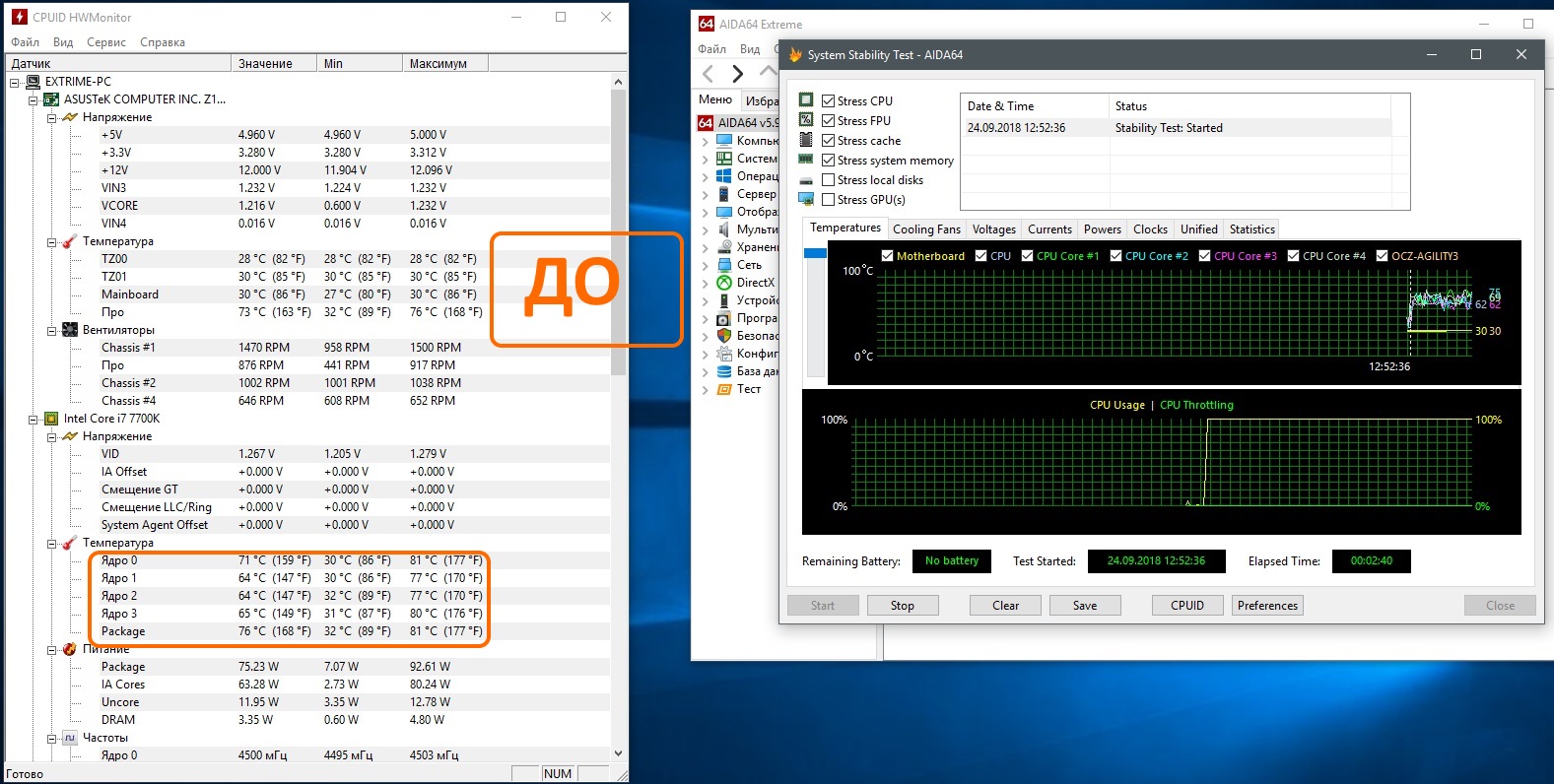Enable the Stress GPU(s) checkbox
1554x784 pixels.
tap(829, 200)
